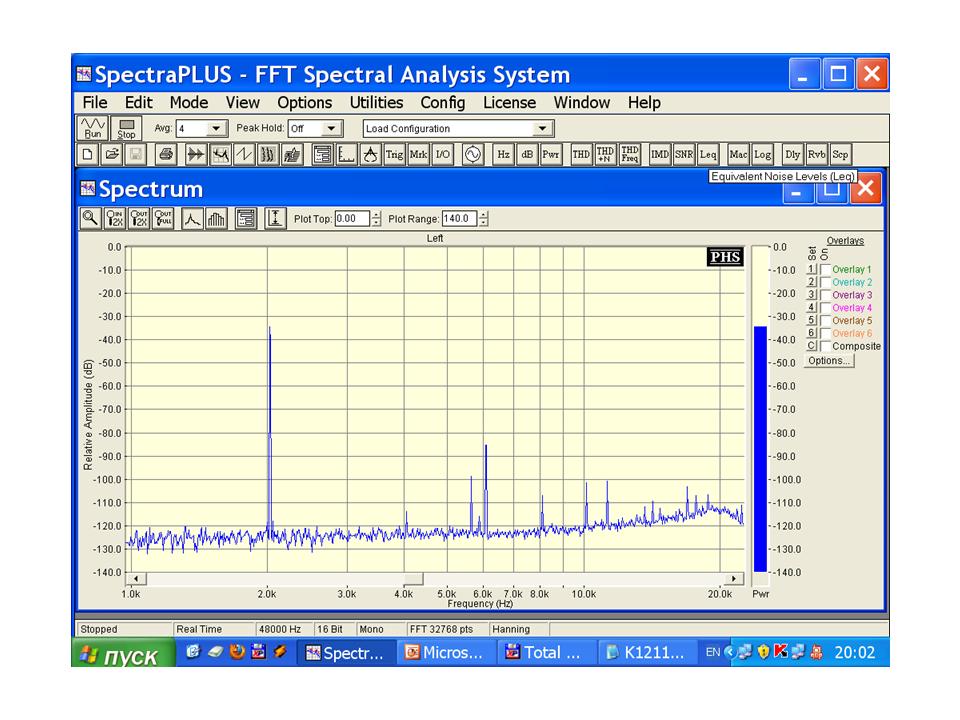Screen dimensions: 960x720
Task: Enable the Overlay 3 checkbox
Action: 825,295
